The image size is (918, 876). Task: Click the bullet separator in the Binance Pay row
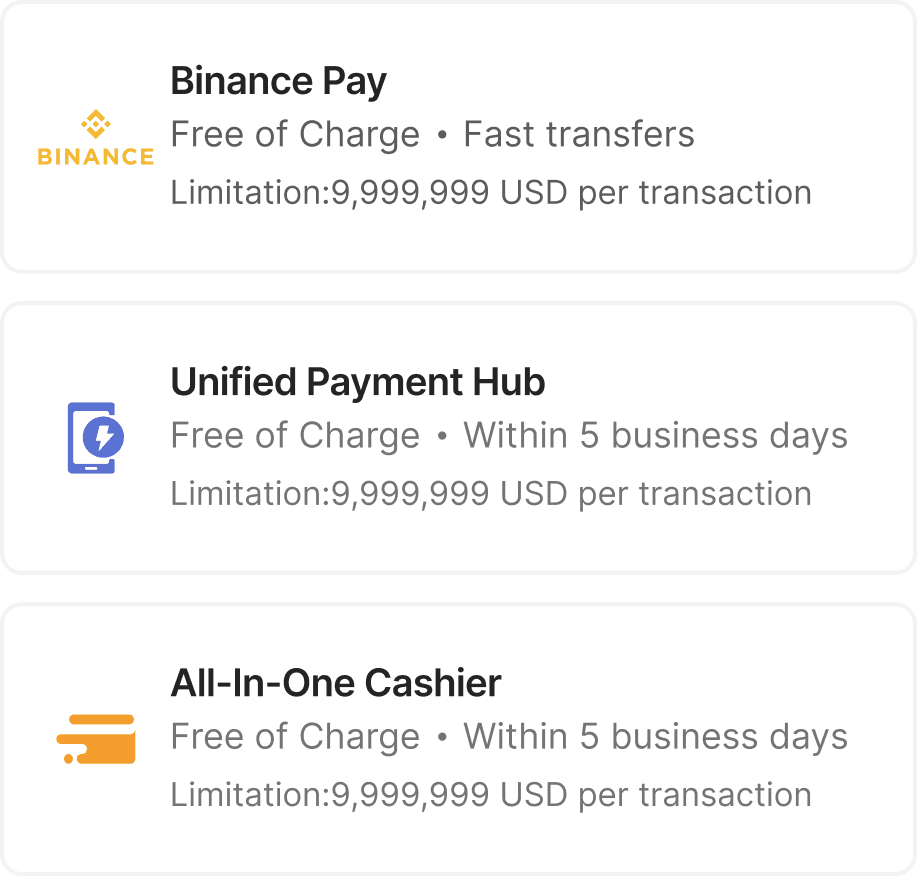pyautogui.click(x=442, y=136)
